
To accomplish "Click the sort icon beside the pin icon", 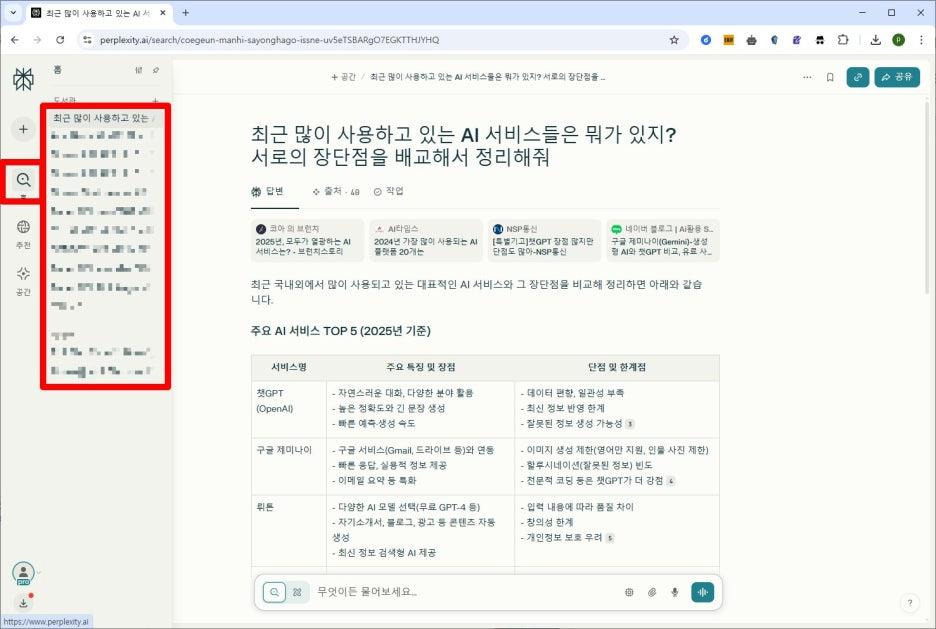I will [x=138, y=70].
